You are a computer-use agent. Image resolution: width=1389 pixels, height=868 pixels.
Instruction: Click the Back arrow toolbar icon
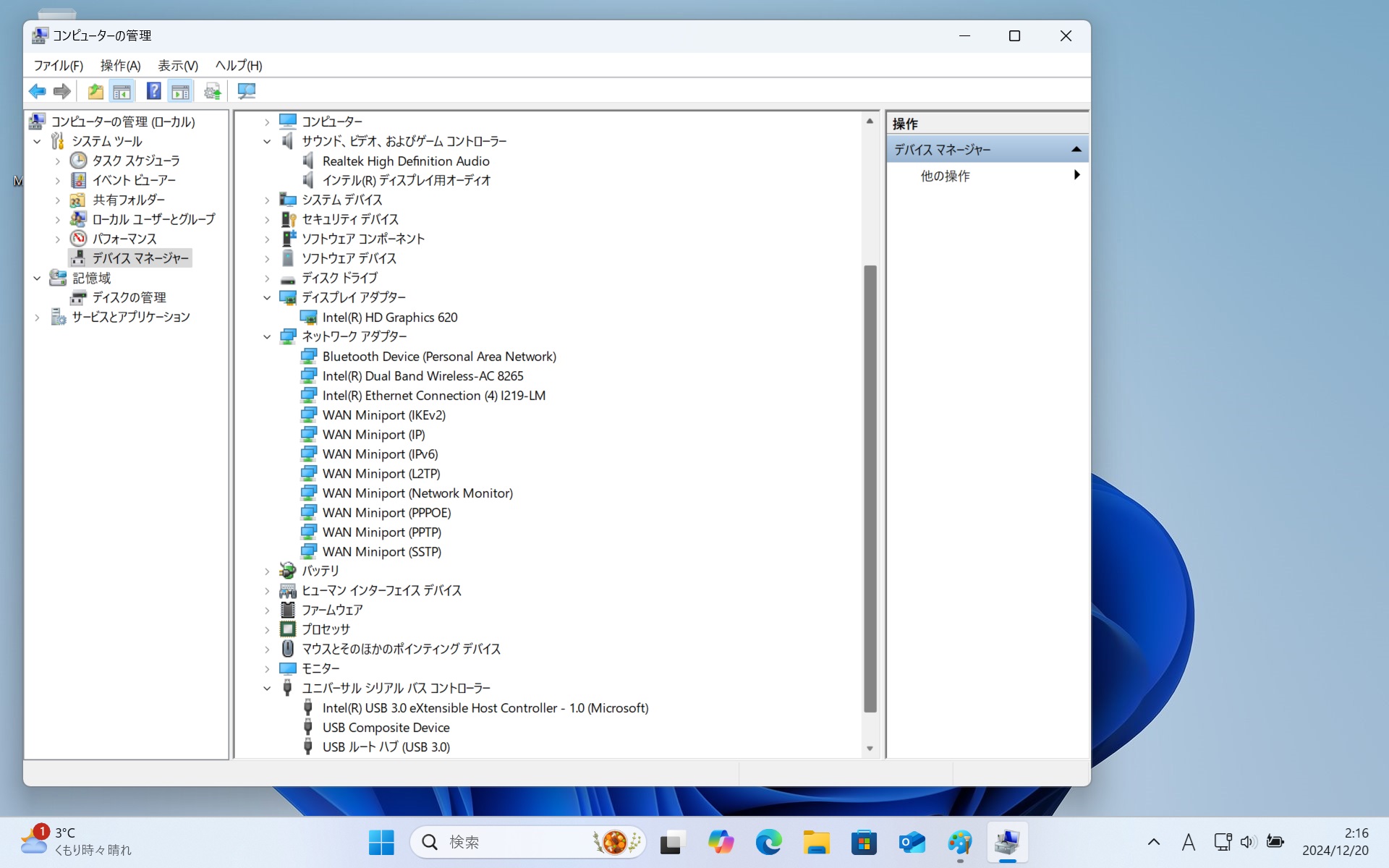click(37, 91)
